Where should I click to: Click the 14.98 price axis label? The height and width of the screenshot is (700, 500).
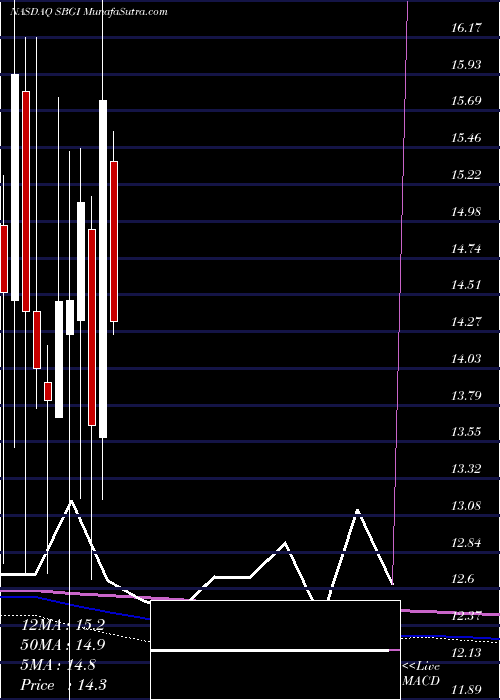466,212
